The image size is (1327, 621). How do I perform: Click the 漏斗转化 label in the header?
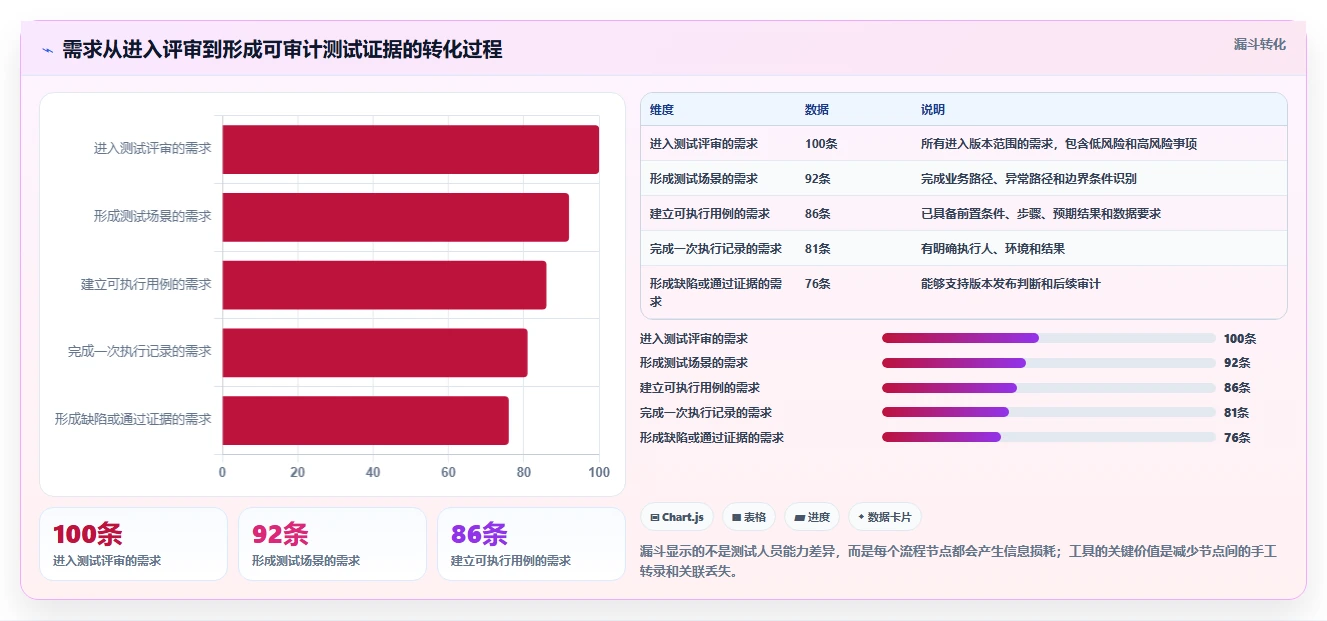click(x=1260, y=44)
